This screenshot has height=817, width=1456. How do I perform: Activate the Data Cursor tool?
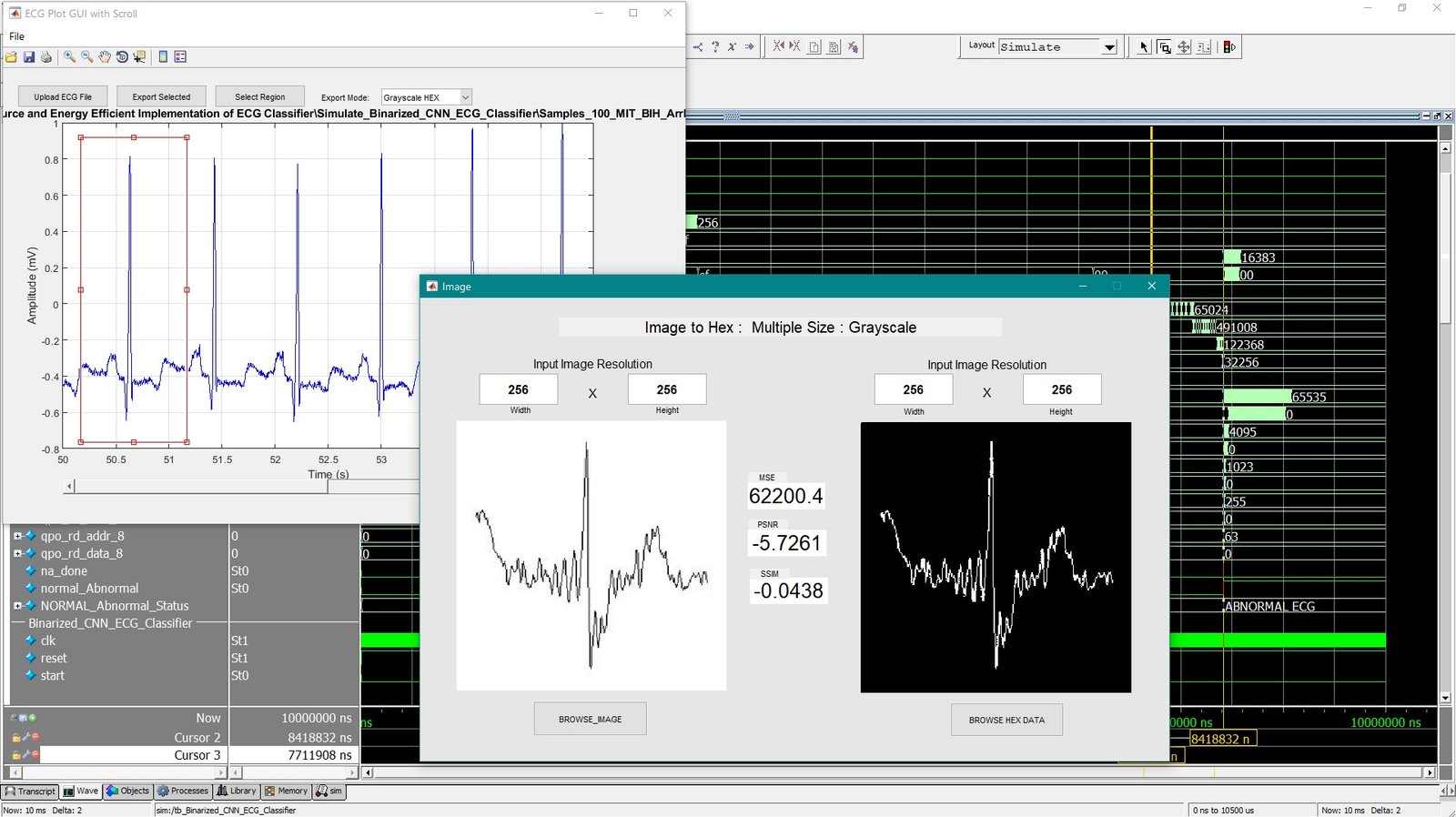click(139, 56)
